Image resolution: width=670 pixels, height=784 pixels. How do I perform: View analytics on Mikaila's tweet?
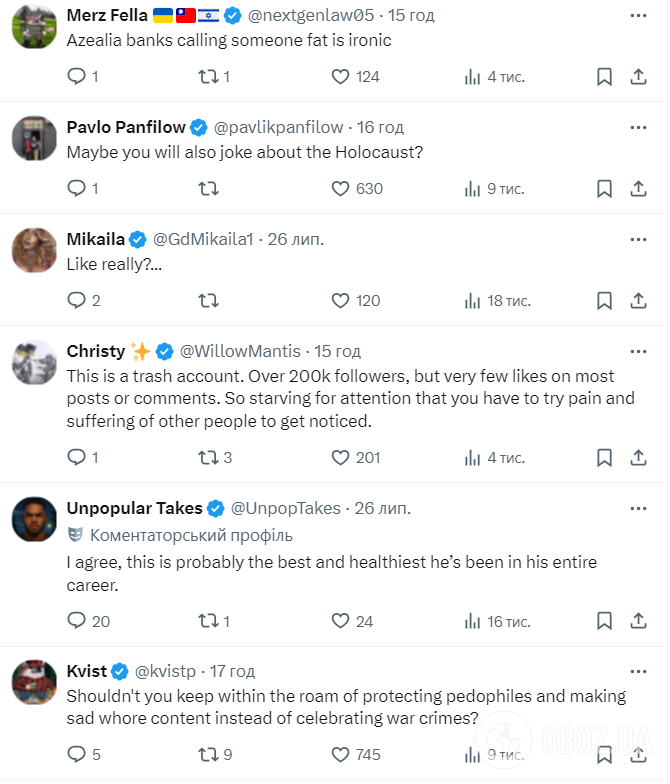pos(475,300)
